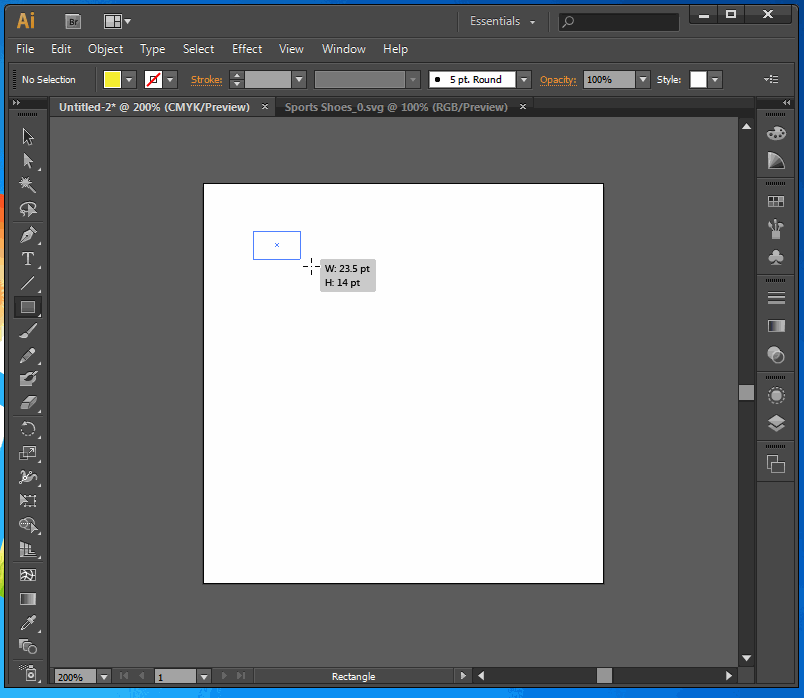The width and height of the screenshot is (804, 698).
Task: Open the Essentials workspace dropdown
Action: [503, 21]
